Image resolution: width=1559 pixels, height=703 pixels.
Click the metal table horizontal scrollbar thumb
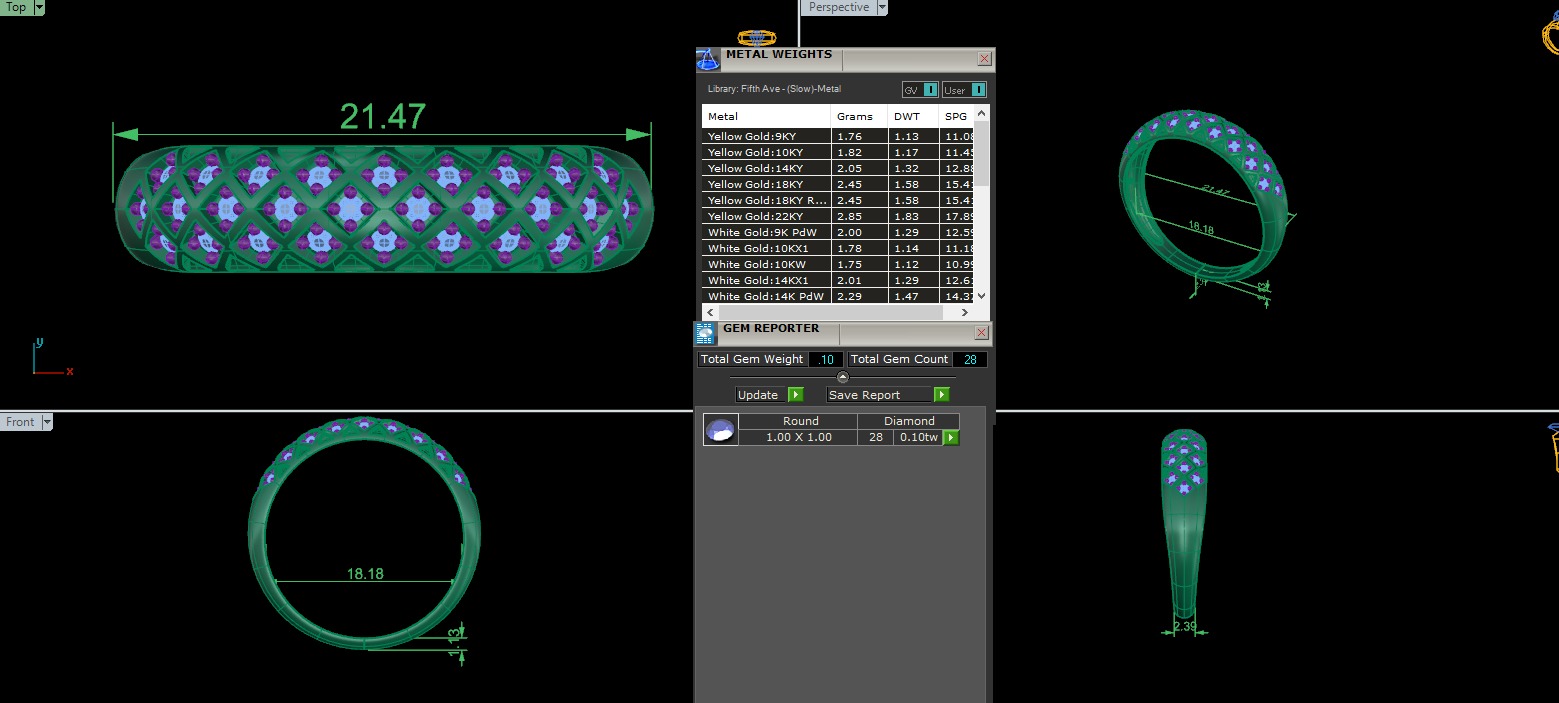coord(830,313)
